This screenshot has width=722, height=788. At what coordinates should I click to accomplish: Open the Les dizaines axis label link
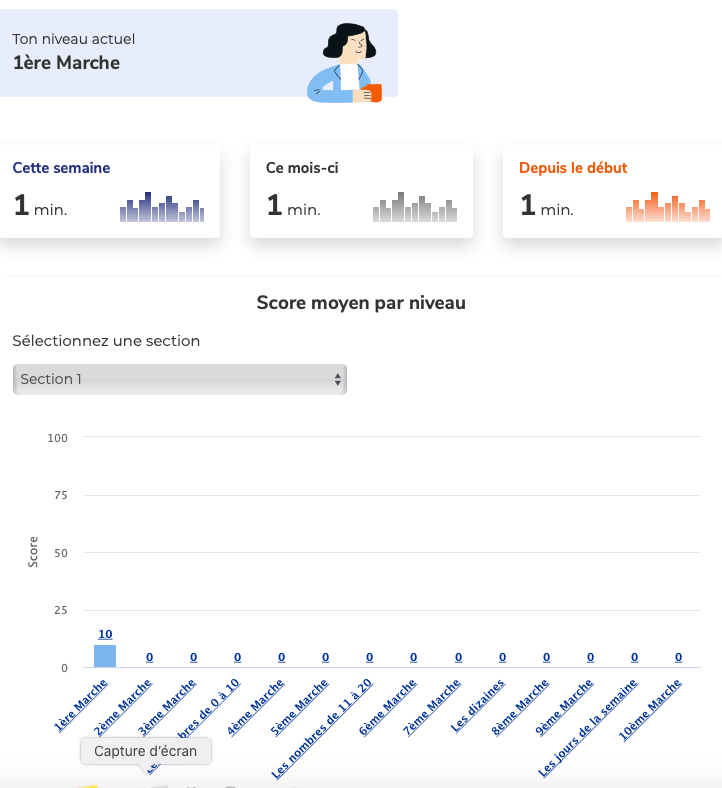pos(478,706)
